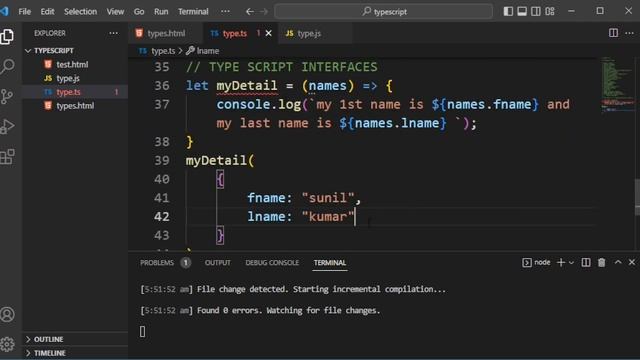640x360 pixels.
Task: Click type.ts breadcrumb item
Action: pyautogui.click(x=158, y=51)
